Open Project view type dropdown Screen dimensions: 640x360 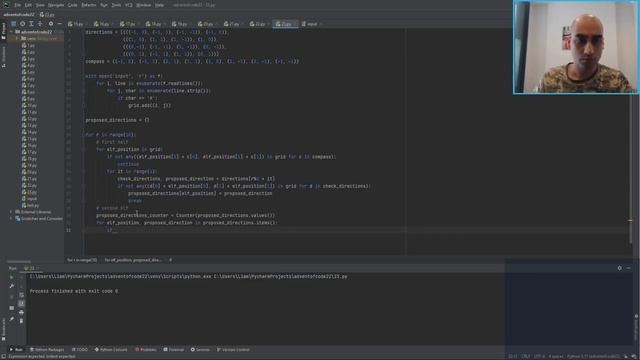13,24
